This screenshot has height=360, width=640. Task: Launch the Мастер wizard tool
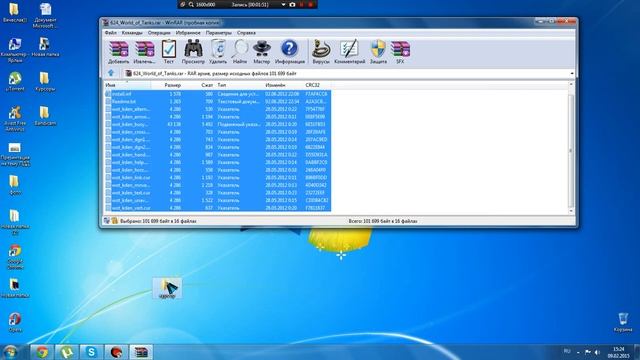tap(261, 52)
